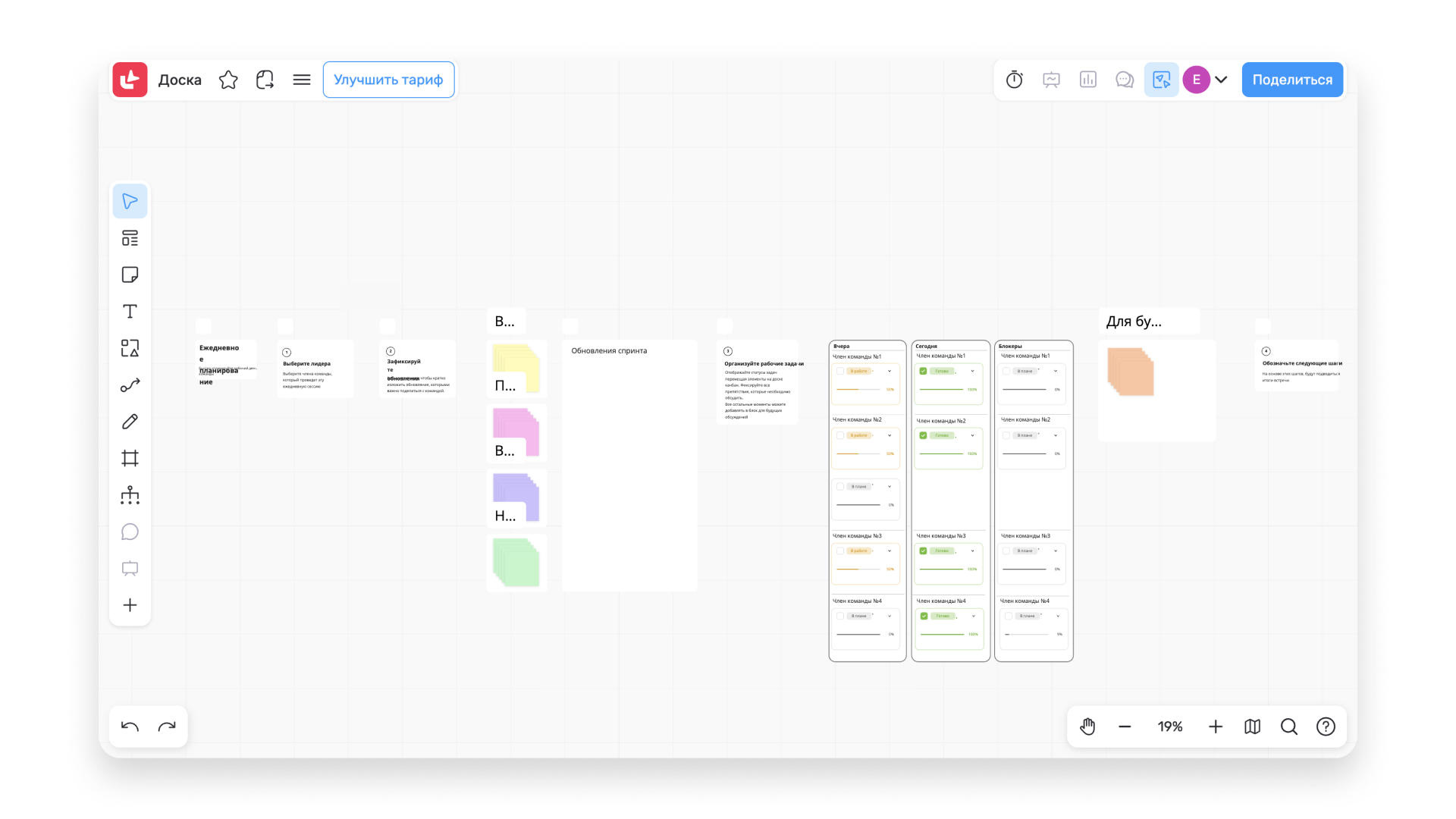This screenshot has width=1456, height=819.
Task: Uncheck Член команды №4 box in Сегодня column
Action: tap(924, 616)
